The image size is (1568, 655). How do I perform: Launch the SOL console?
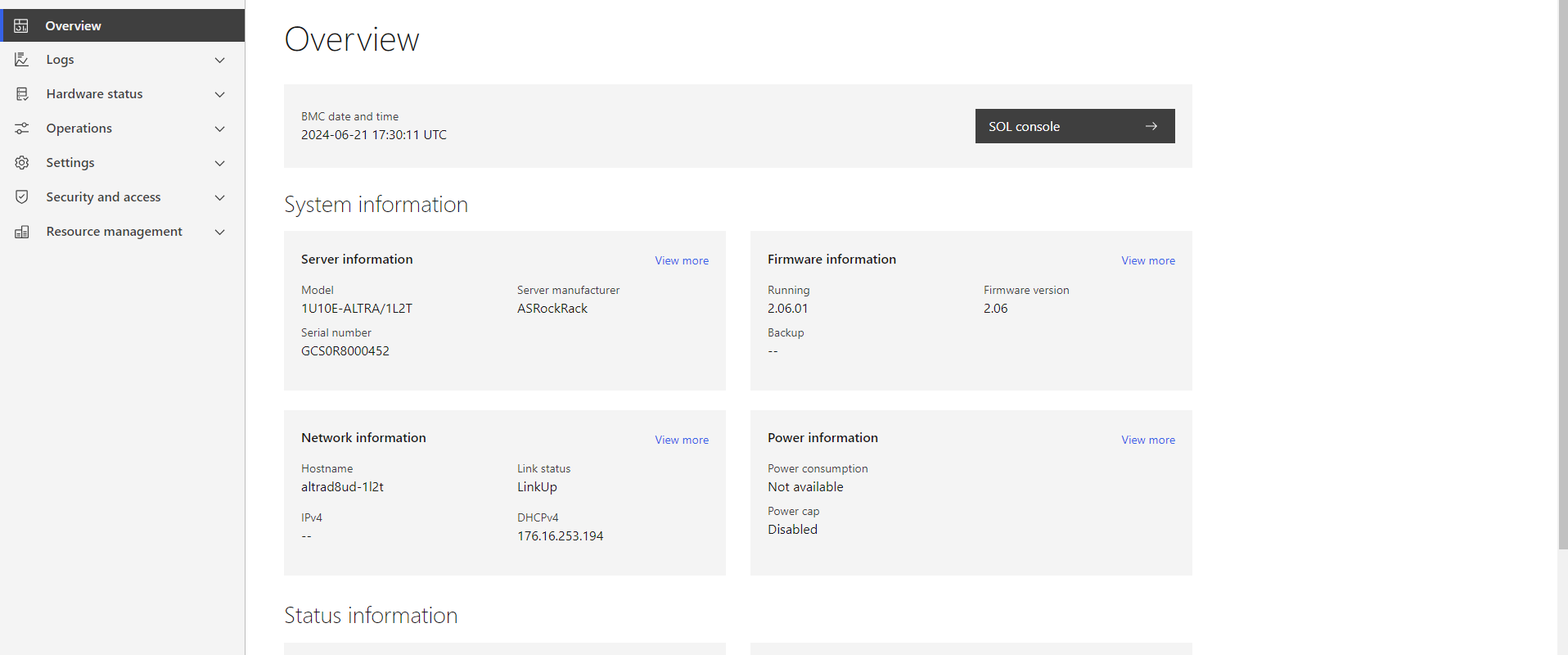(1075, 126)
